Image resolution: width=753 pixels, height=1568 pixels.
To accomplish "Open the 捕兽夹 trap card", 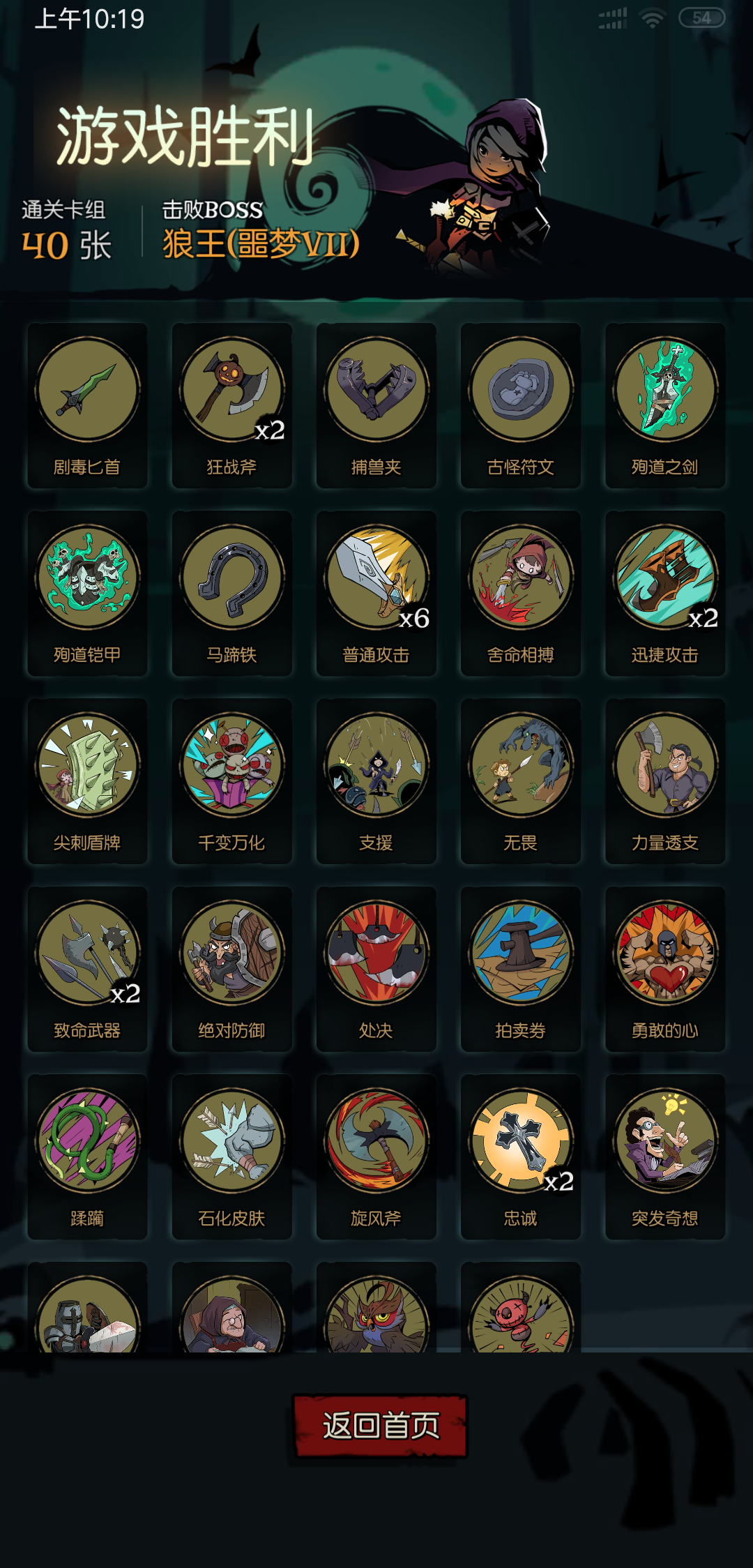I will [376, 405].
